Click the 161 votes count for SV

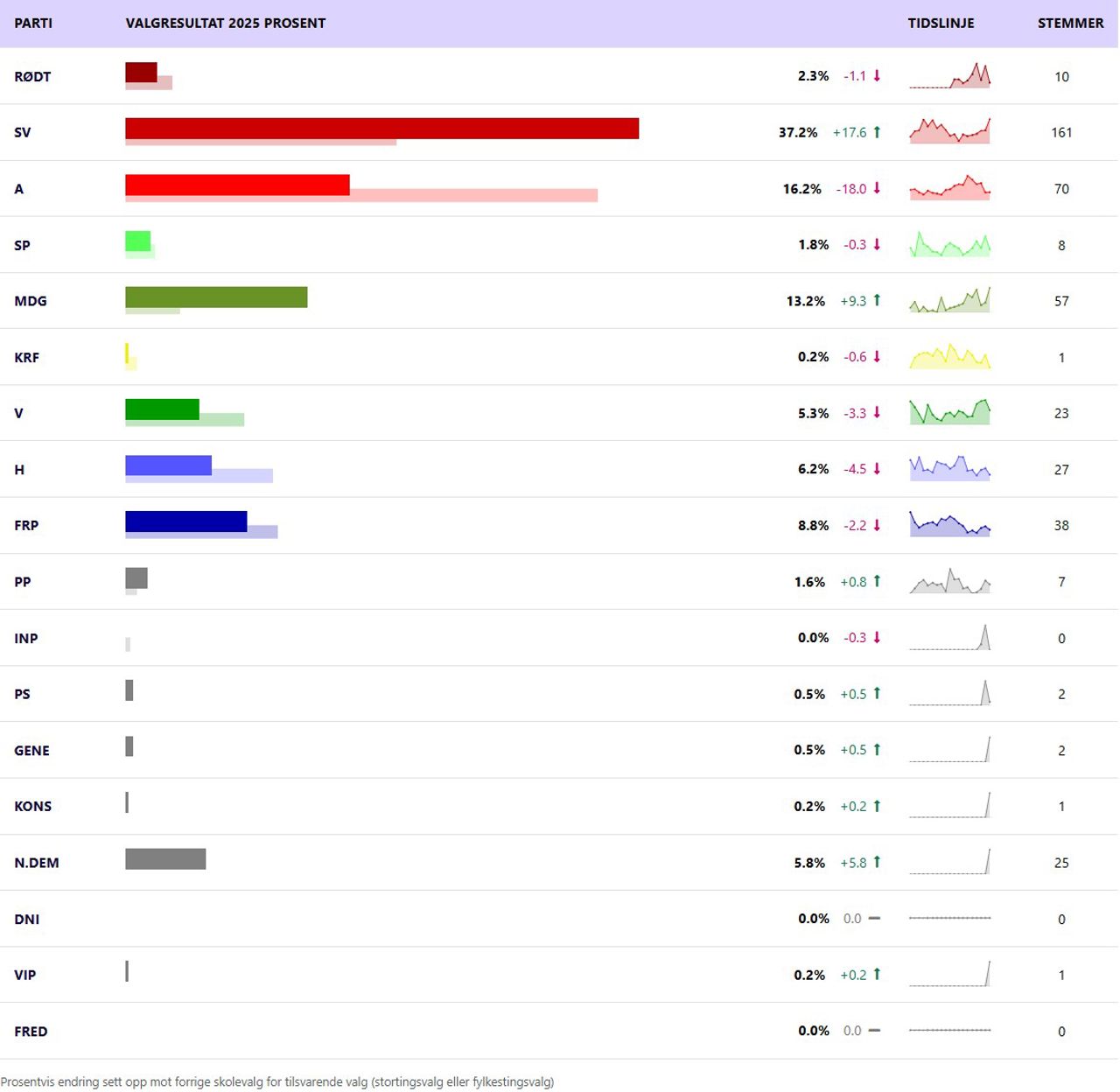1061,132
